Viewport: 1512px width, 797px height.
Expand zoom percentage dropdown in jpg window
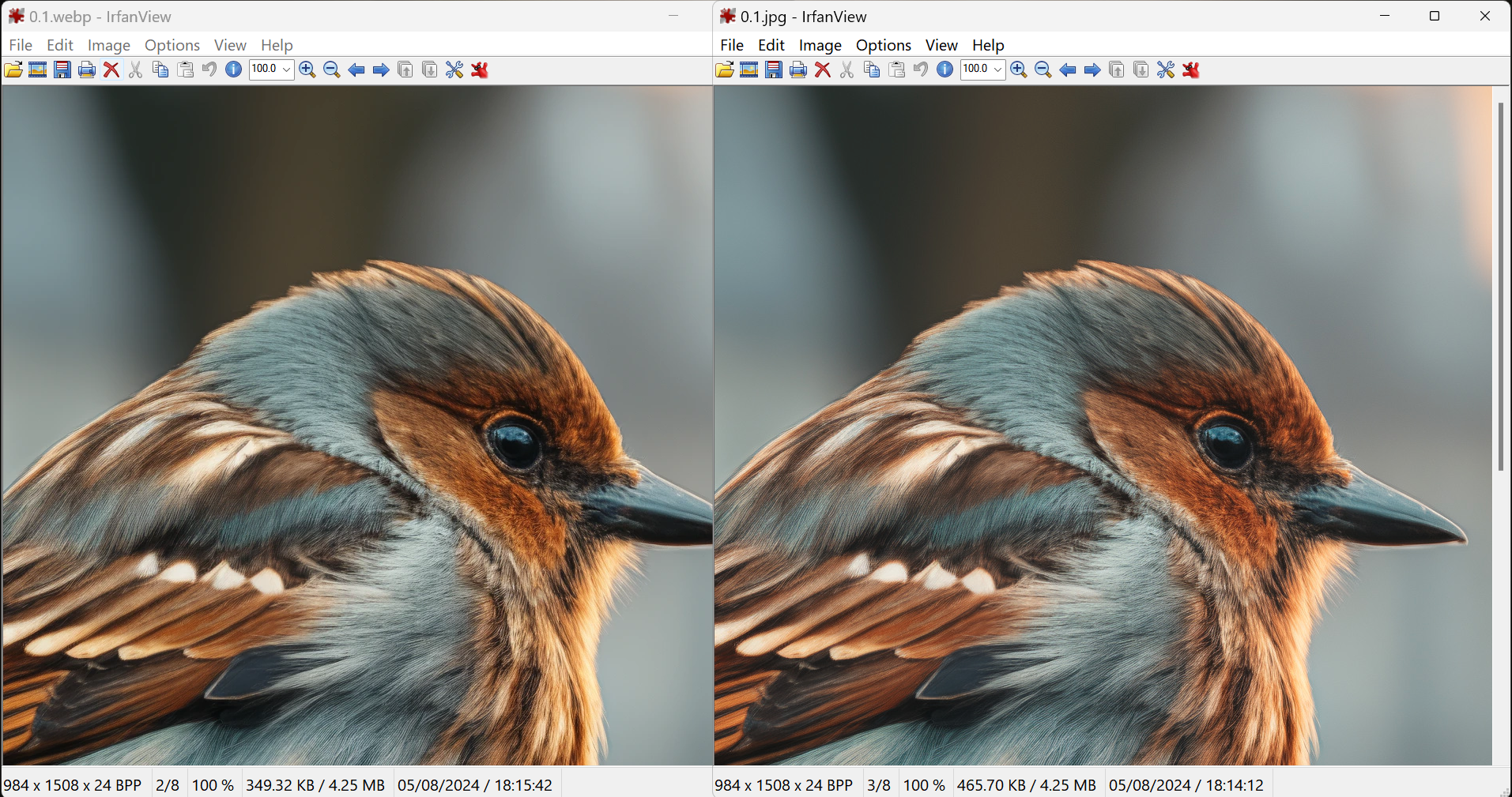(997, 70)
